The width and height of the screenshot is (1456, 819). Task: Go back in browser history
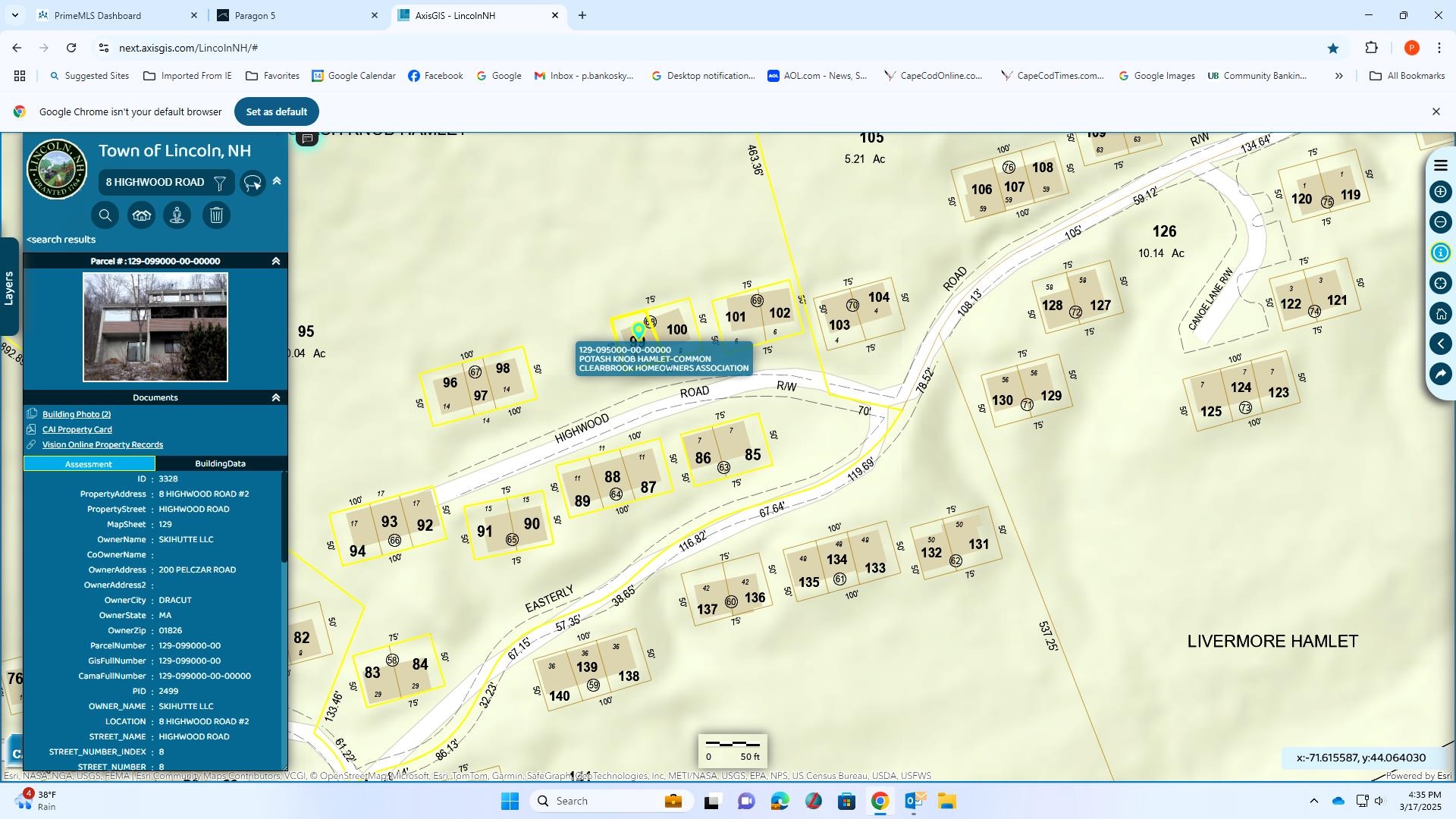[17, 48]
